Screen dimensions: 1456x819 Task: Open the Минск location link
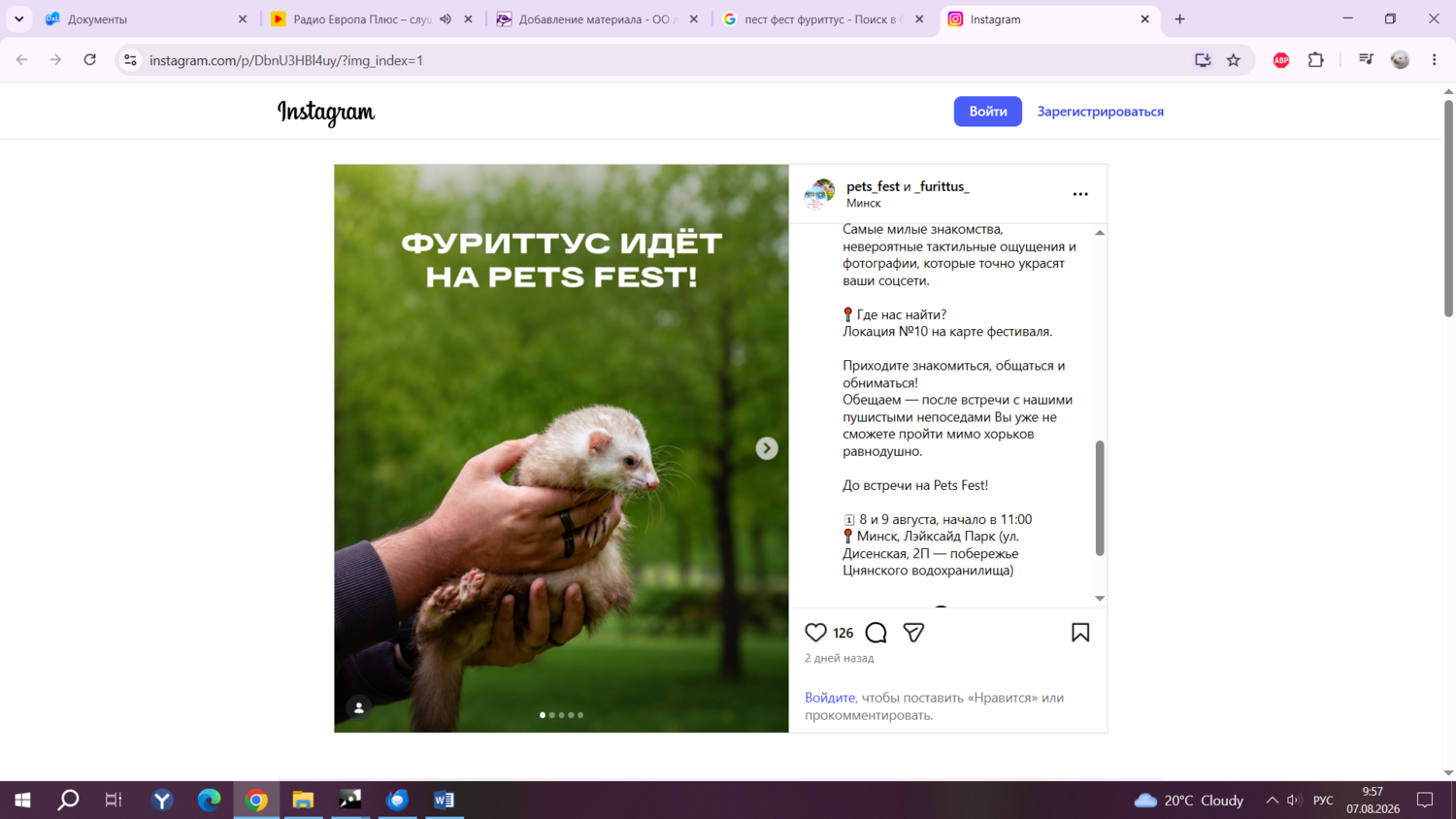[x=863, y=203]
